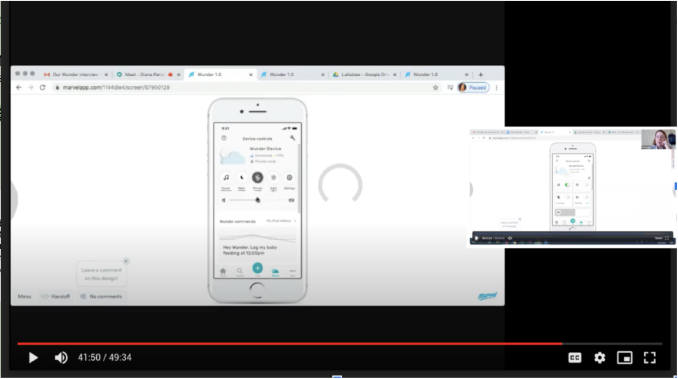Click the iPhone mockup's round home button
Screen dimensions: 678x379
(257, 290)
